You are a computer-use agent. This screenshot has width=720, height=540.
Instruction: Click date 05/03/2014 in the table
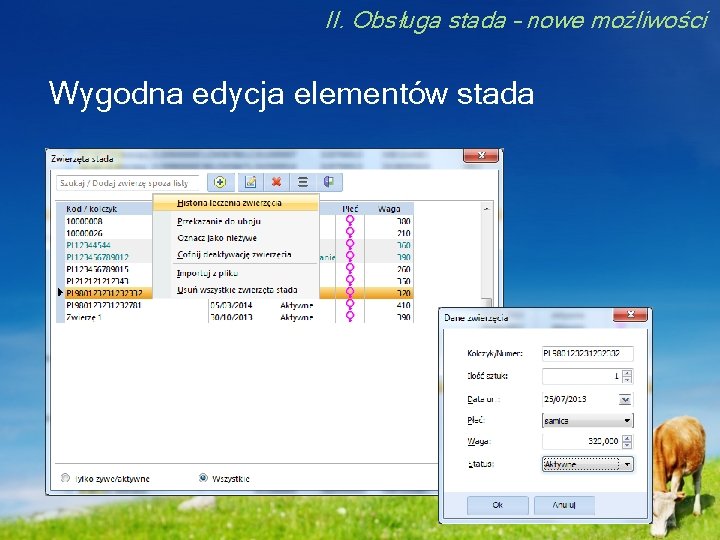[x=231, y=305]
